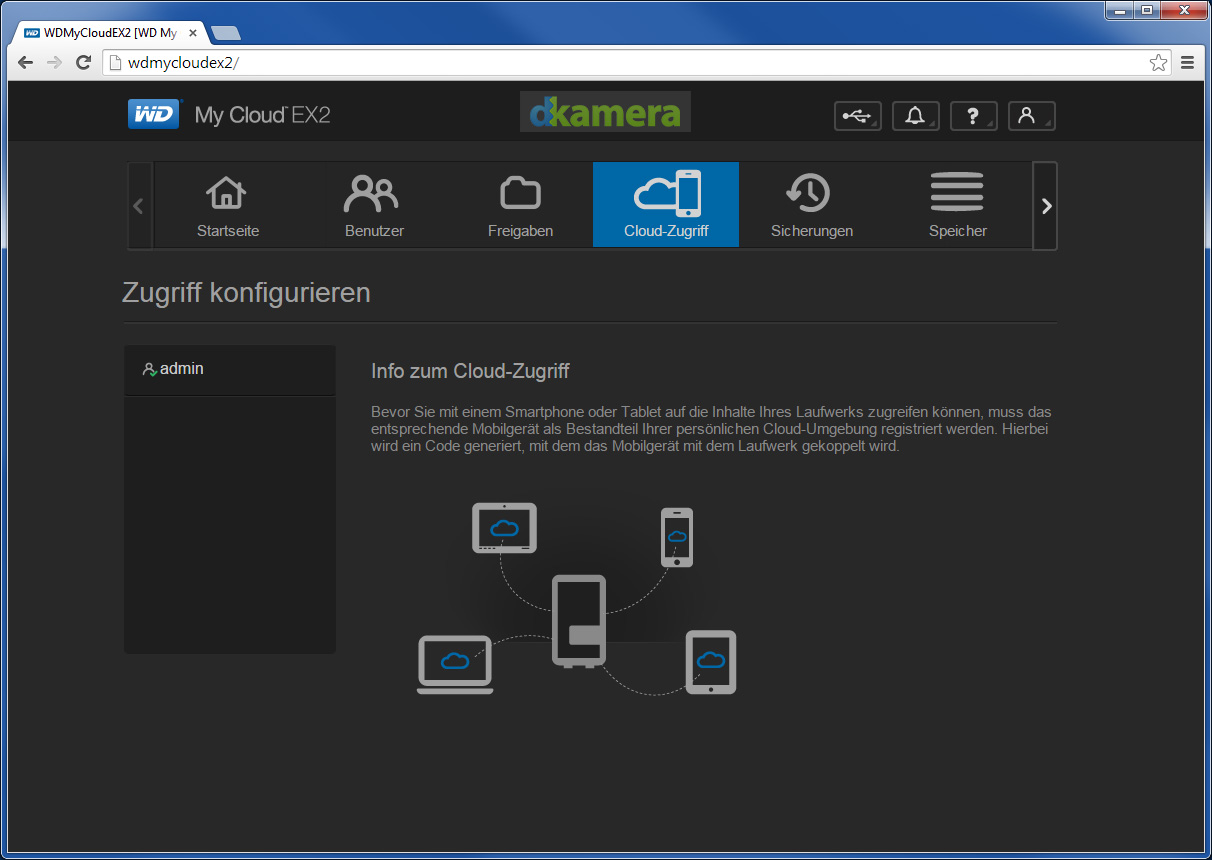The height and width of the screenshot is (860, 1212).
Task: Click the My Cloud EX2 product title
Action: tap(262, 115)
